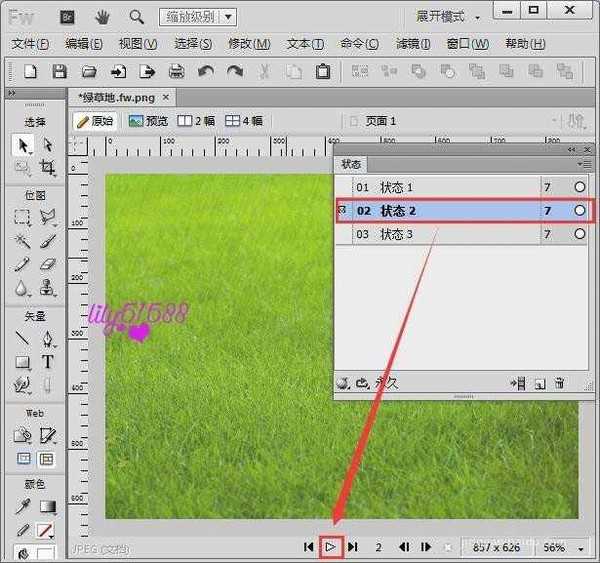Toggle the circle marker on 状态 3 row
Viewport: 600px width, 563px height.
[x=579, y=234]
